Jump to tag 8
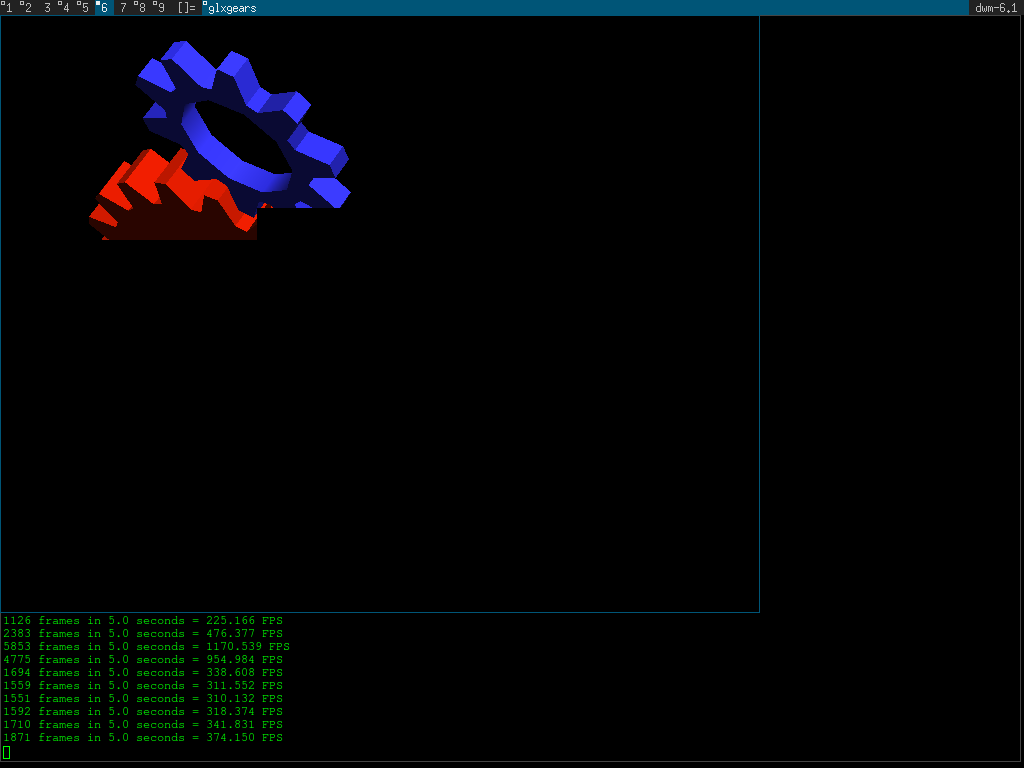The image size is (1024, 768). point(141,8)
